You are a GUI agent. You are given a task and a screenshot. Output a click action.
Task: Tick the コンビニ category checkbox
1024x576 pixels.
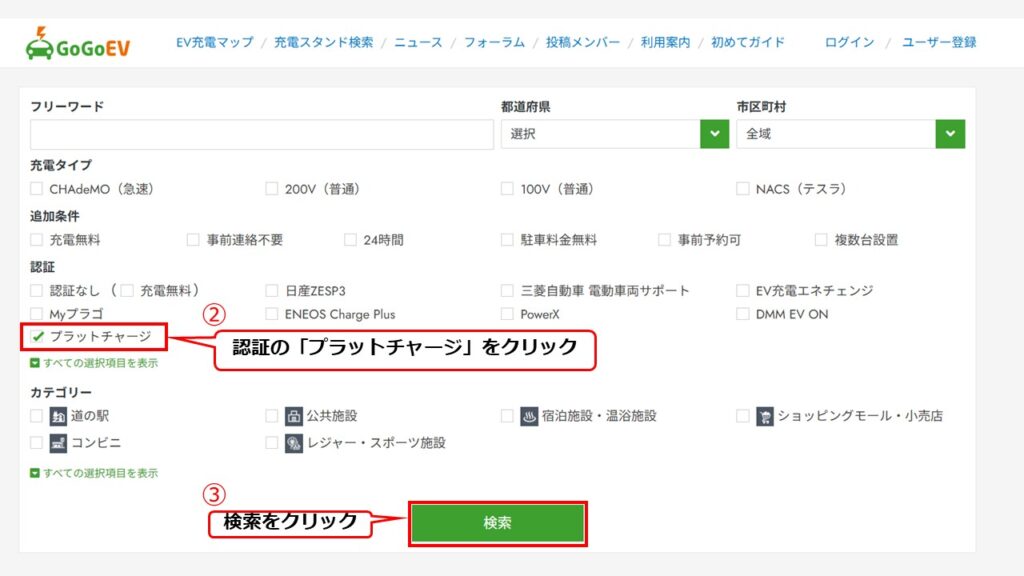tap(37, 443)
